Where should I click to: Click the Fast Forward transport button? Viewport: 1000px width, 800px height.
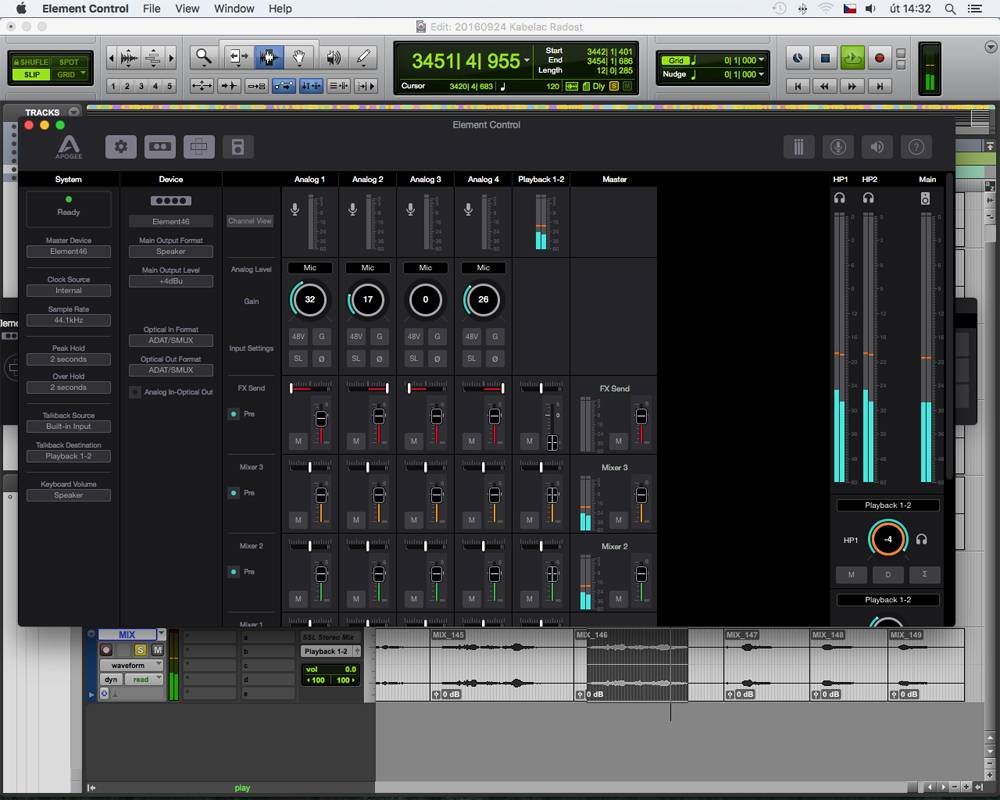(x=852, y=86)
